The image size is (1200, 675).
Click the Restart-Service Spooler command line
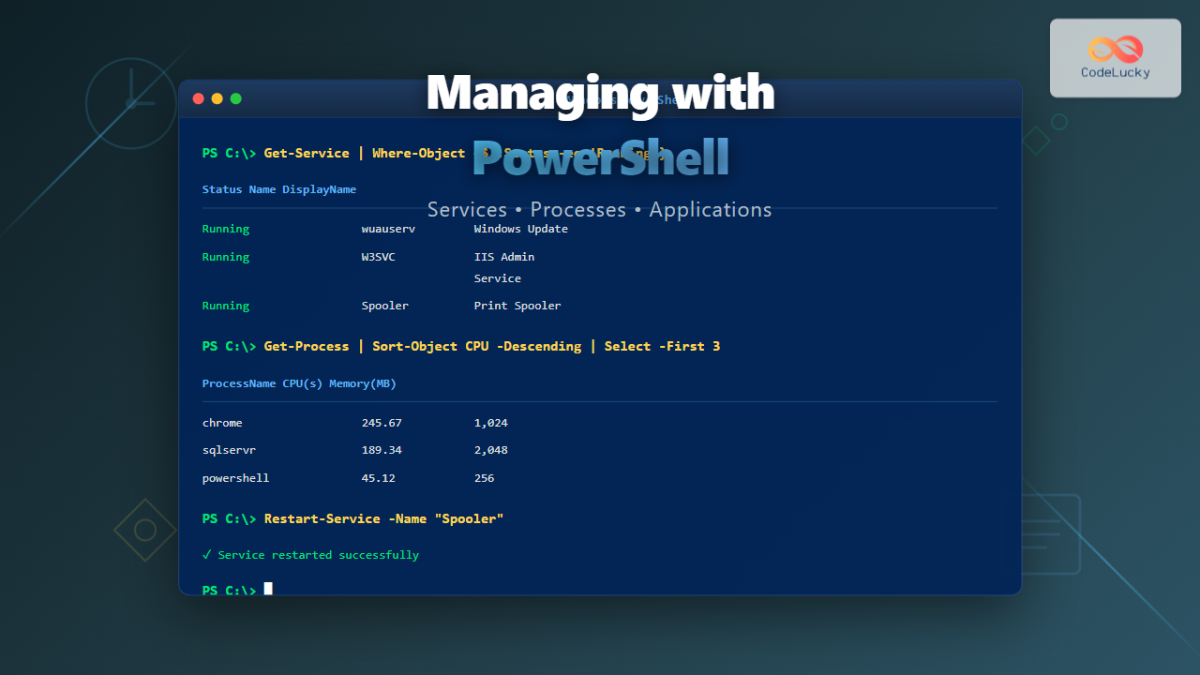point(352,518)
